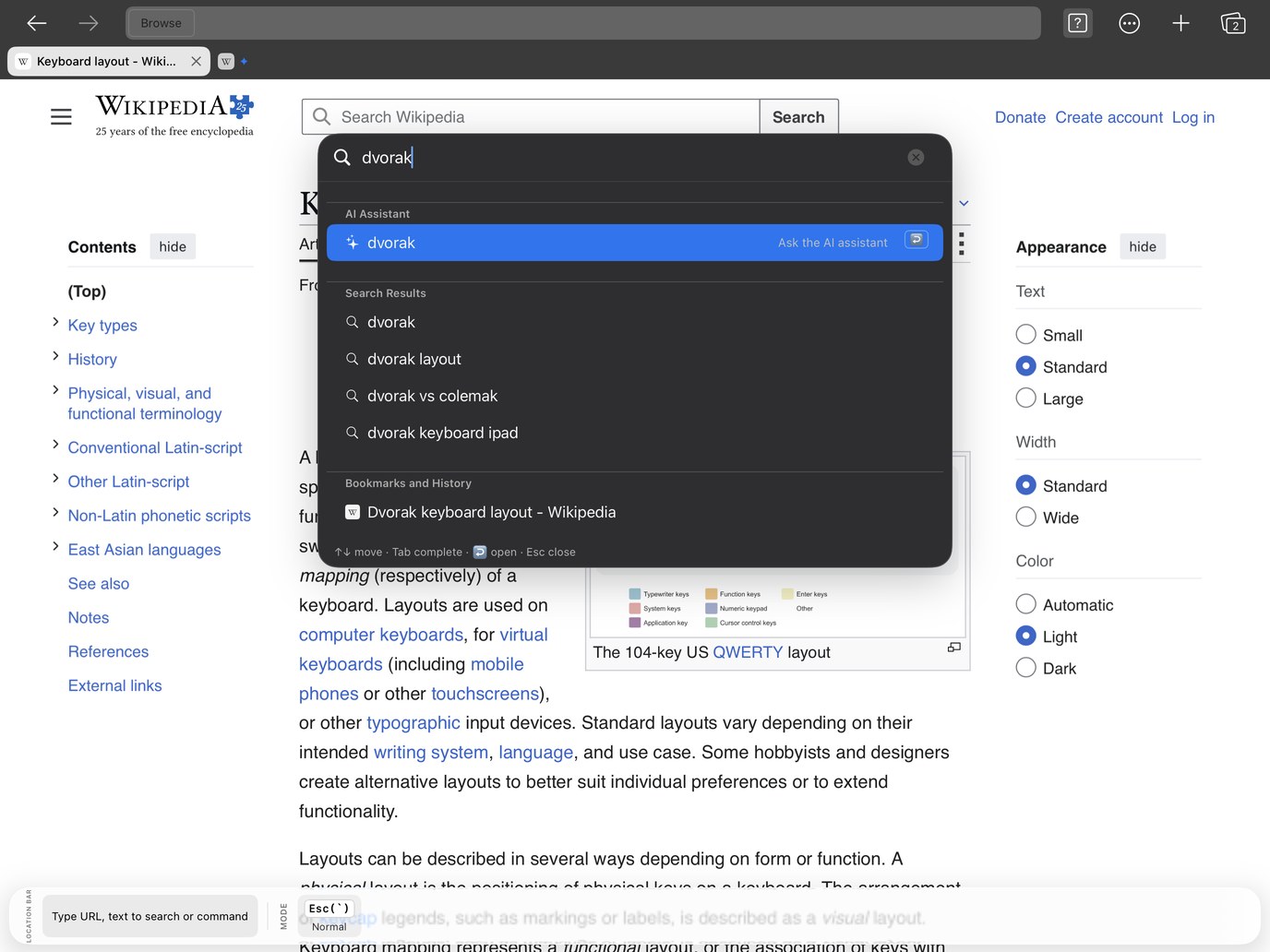Add a new tab with the plus icon
Image resolution: width=1270 pixels, height=952 pixels.
point(1180,23)
